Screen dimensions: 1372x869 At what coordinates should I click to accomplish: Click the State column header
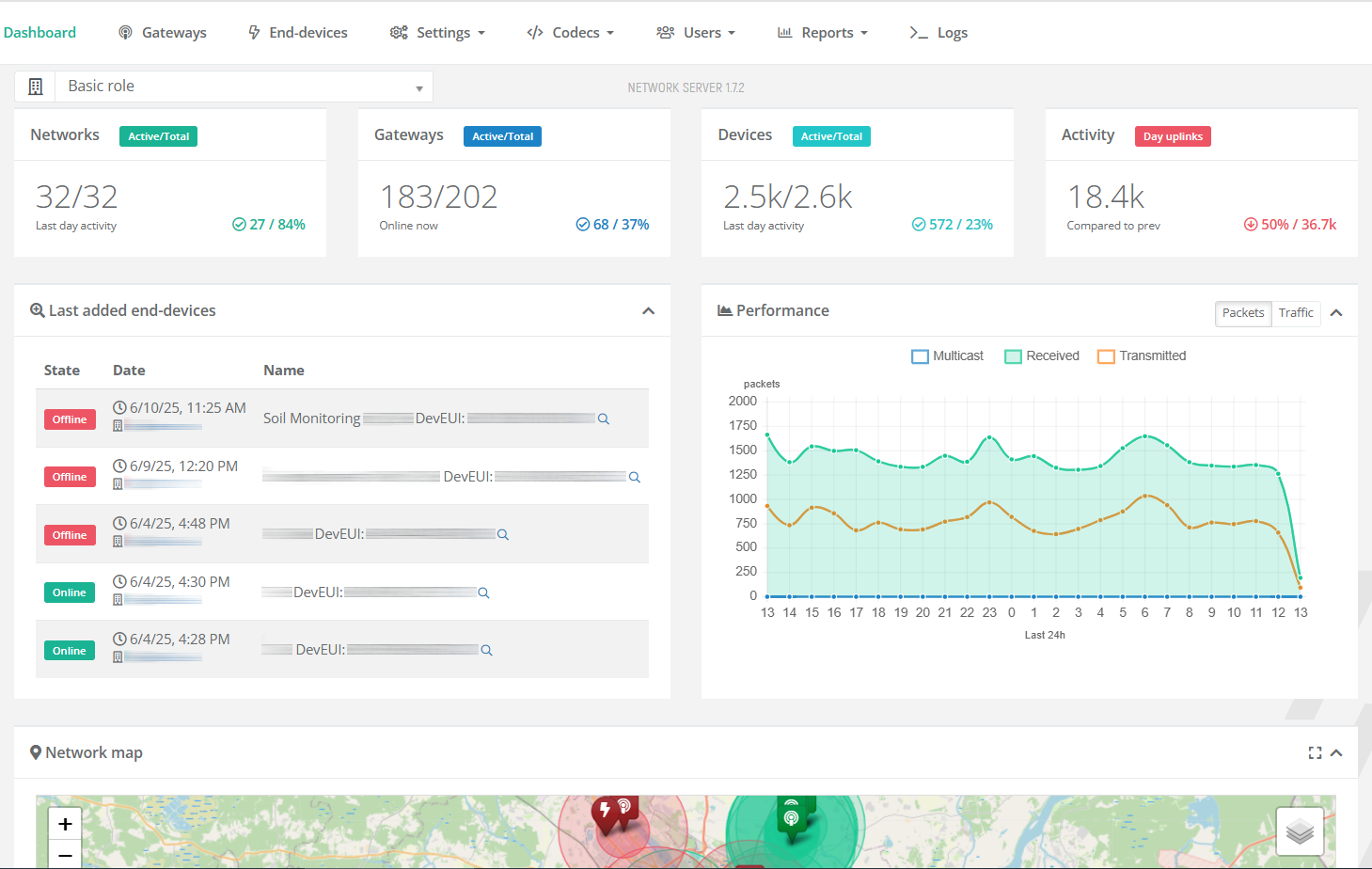[x=62, y=371]
